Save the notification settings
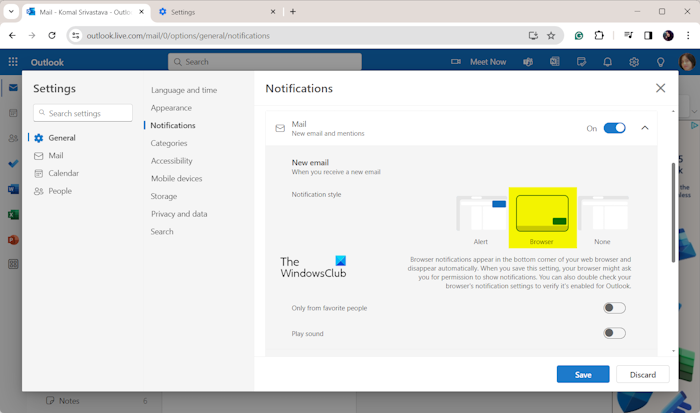Image resolution: width=700 pixels, height=413 pixels. coord(583,375)
